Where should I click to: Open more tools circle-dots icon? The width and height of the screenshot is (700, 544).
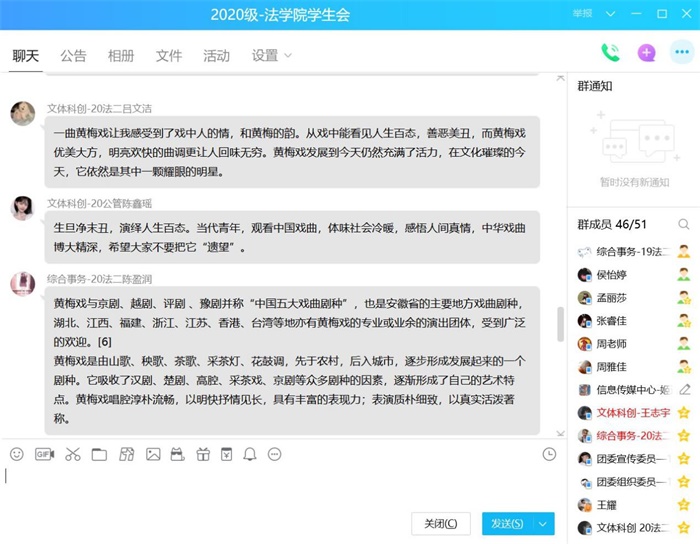[275, 454]
